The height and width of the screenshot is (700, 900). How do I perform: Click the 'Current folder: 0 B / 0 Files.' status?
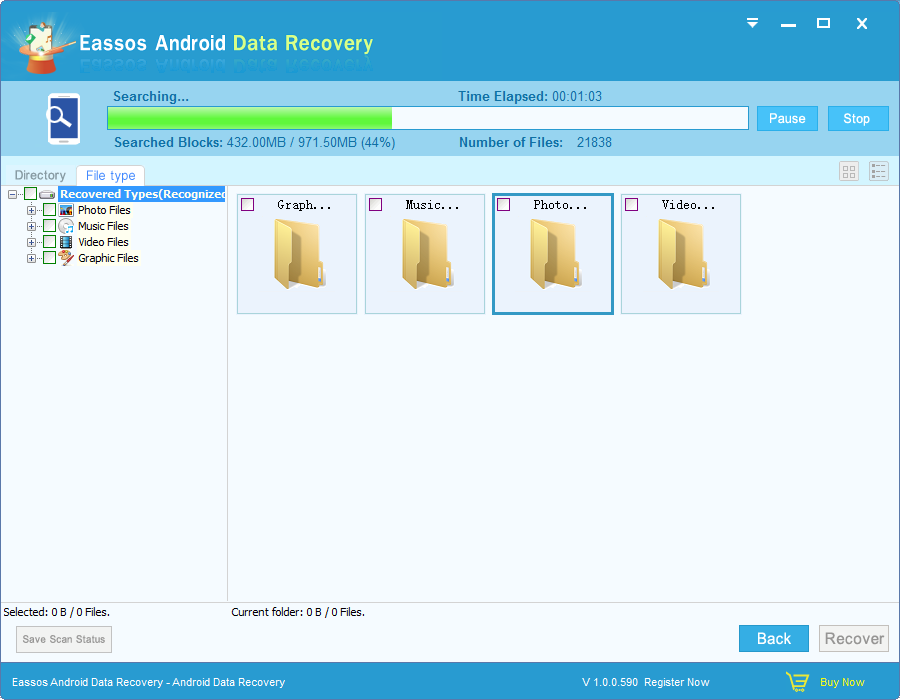coord(298,612)
